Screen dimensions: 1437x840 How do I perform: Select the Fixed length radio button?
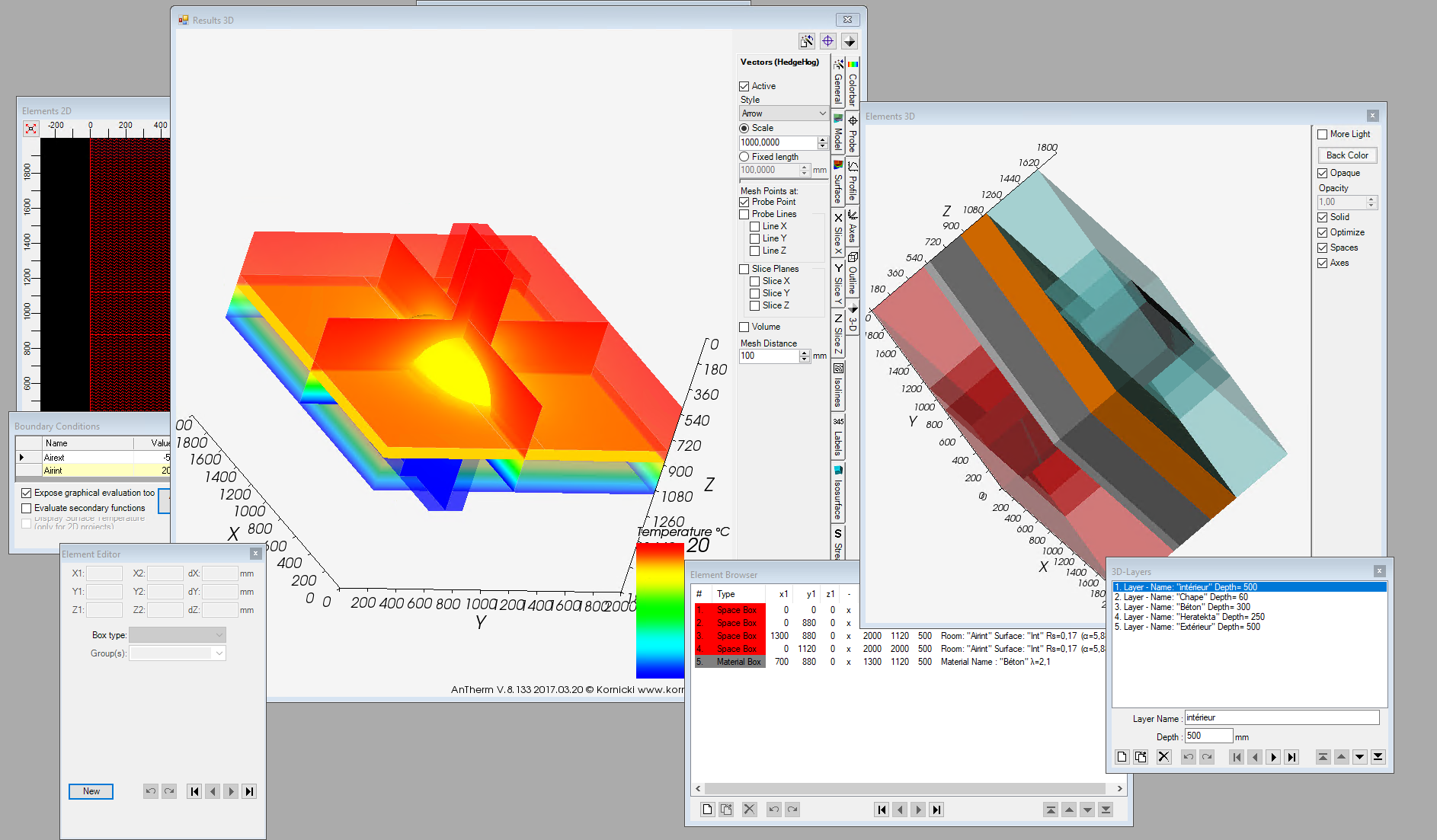point(744,157)
